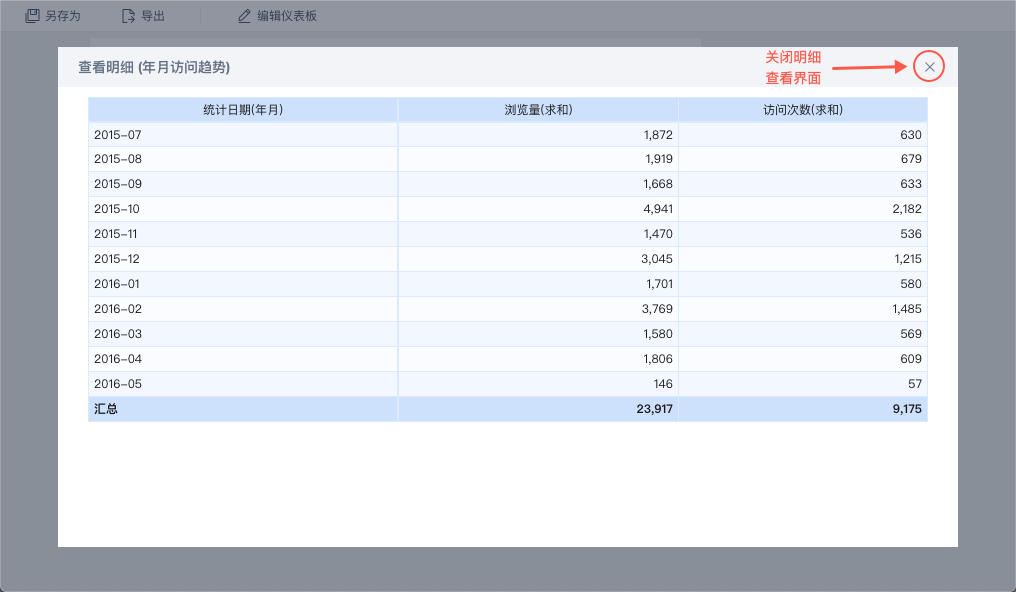This screenshot has height=592, width=1016.
Task: Click the page views value 1,919
Action: (x=658, y=159)
